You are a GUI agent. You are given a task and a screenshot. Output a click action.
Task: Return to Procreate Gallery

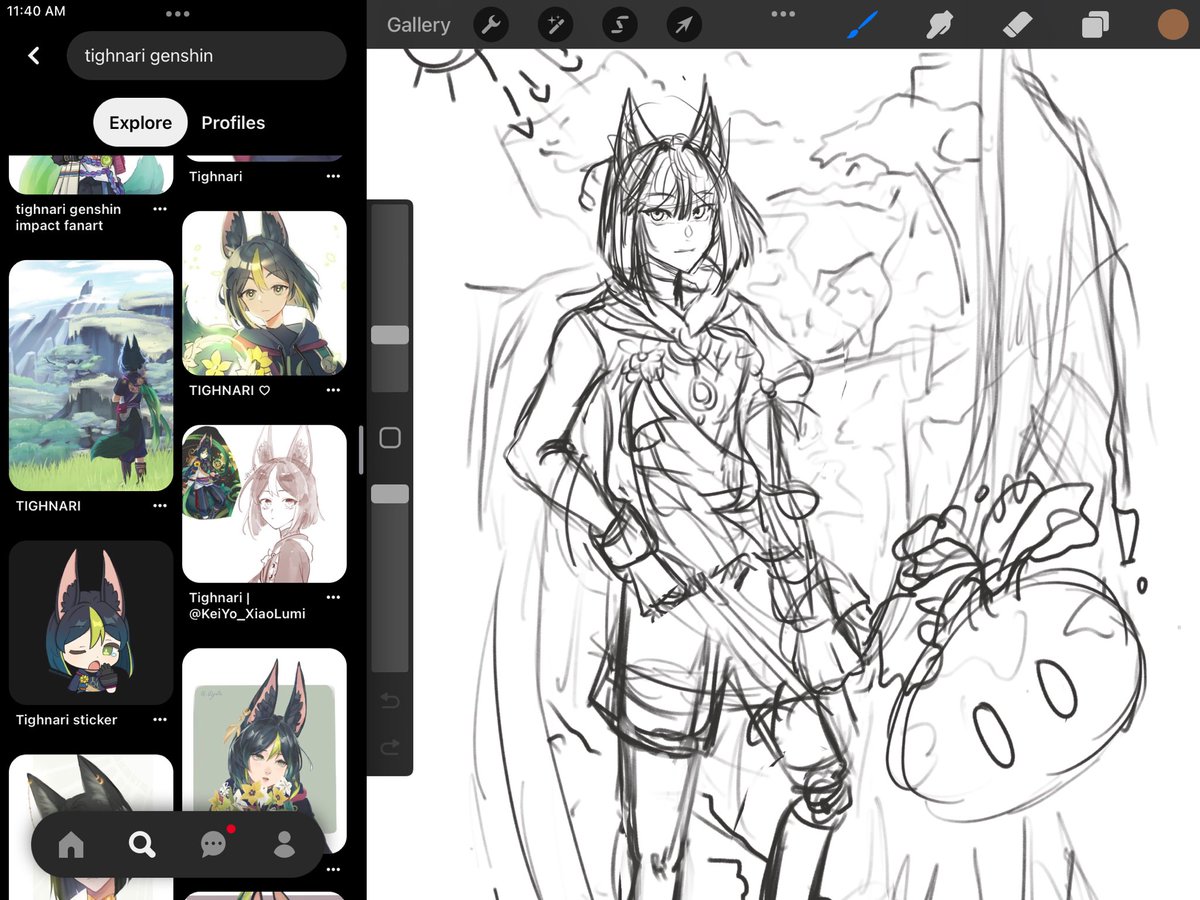pos(418,25)
